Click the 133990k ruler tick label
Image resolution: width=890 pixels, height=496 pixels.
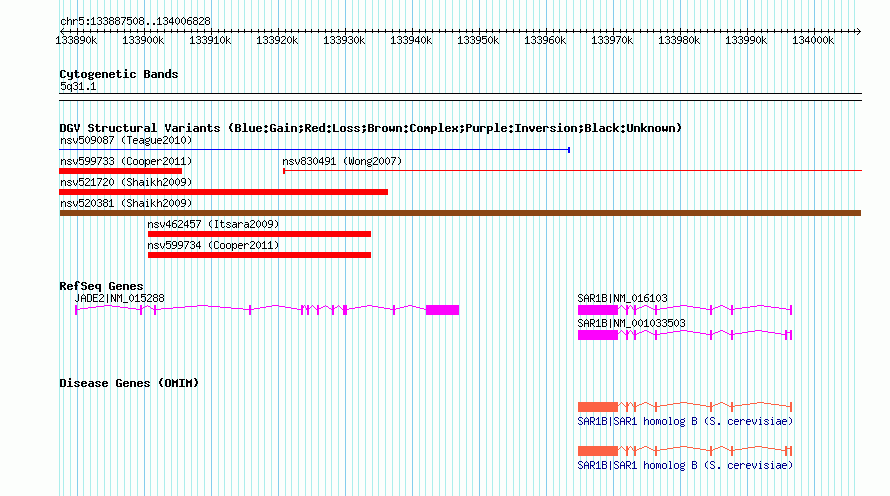click(x=746, y=41)
